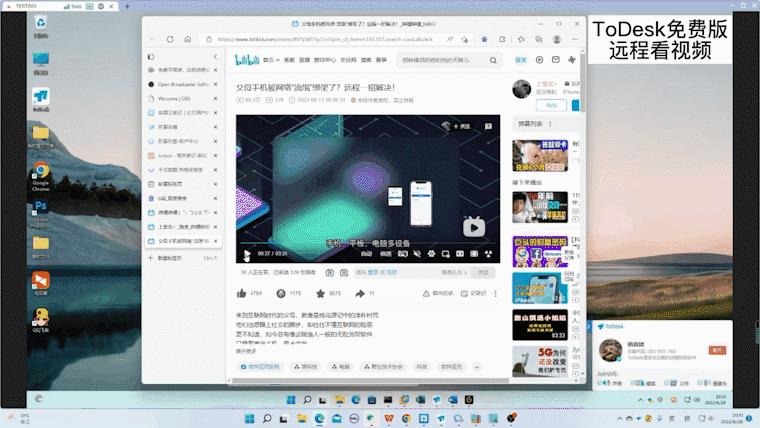Screen dimensions: 760x428
Task: Click the browser refresh button
Action: [170, 39]
